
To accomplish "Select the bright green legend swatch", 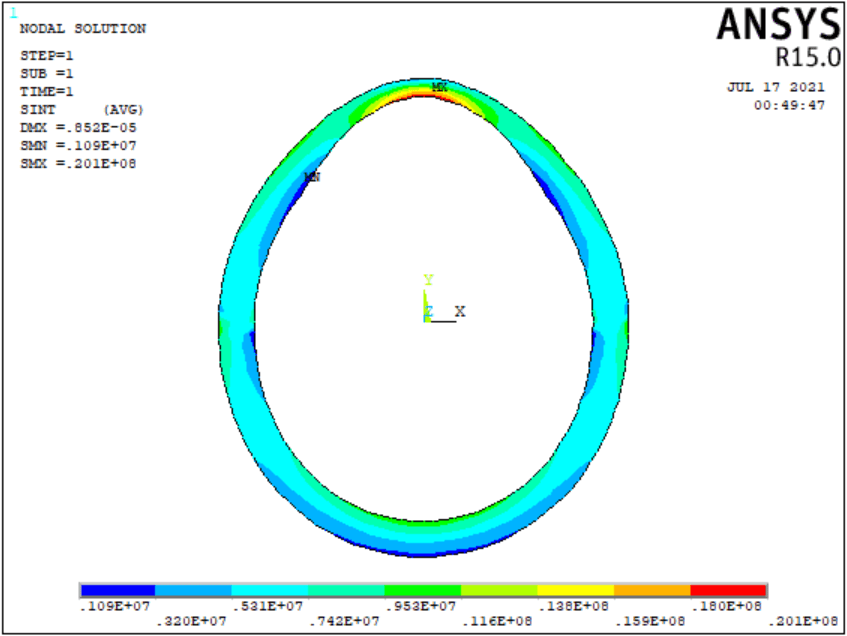I will 423,591.
